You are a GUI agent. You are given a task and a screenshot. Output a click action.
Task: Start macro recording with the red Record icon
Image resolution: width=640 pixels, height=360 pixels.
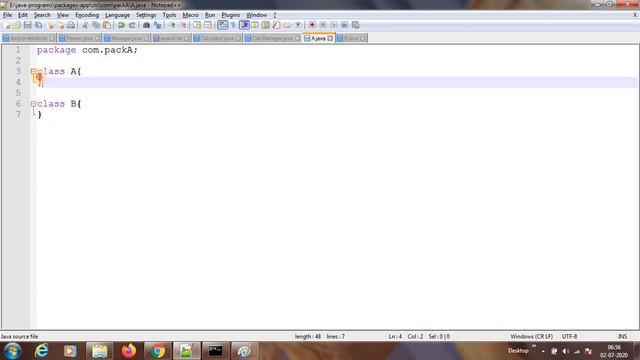tap(312, 25)
